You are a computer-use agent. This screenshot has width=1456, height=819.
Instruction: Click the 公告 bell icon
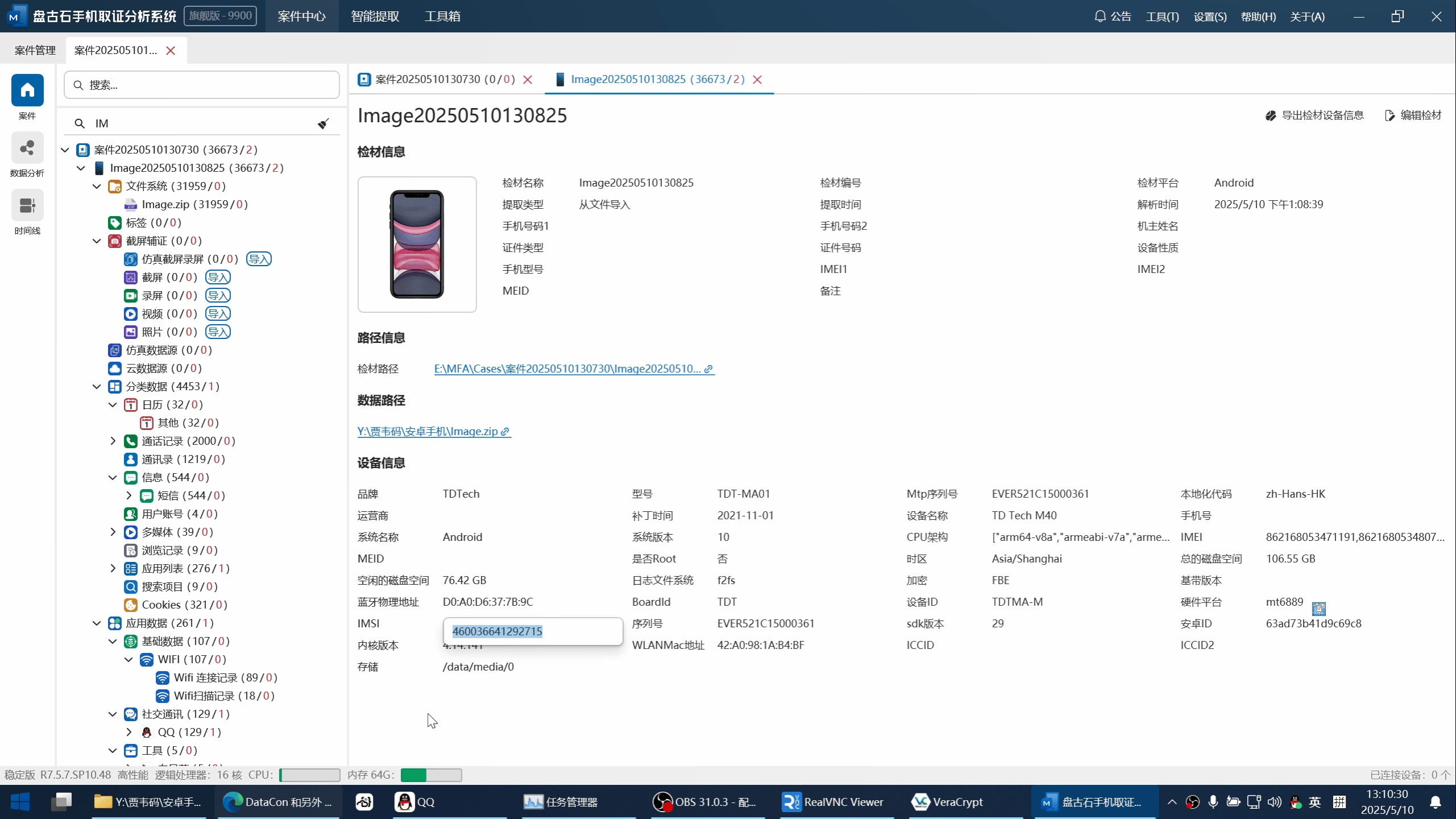1100,16
